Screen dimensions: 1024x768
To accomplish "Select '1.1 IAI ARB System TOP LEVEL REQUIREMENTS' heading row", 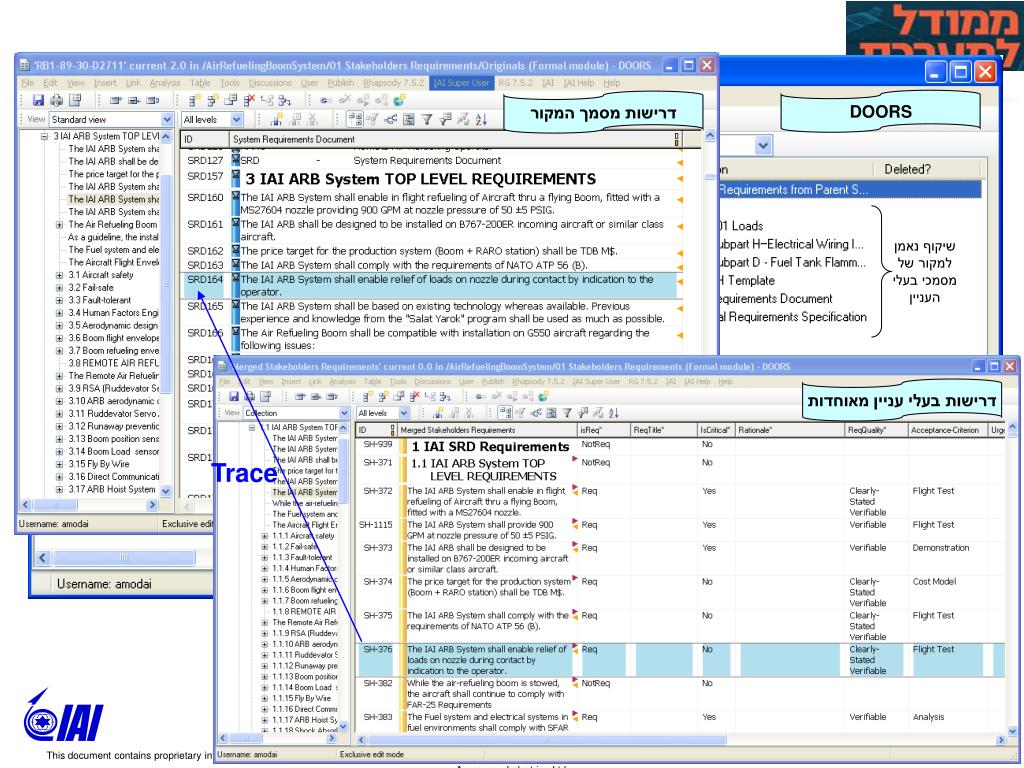I will point(680,470).
